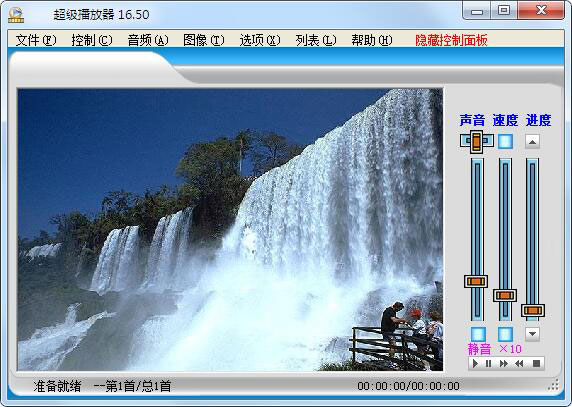Image resolution: width=572 pixels, height=407 pixels.
Task: Click the down arrow below progress slider
Action: point(532,334)
